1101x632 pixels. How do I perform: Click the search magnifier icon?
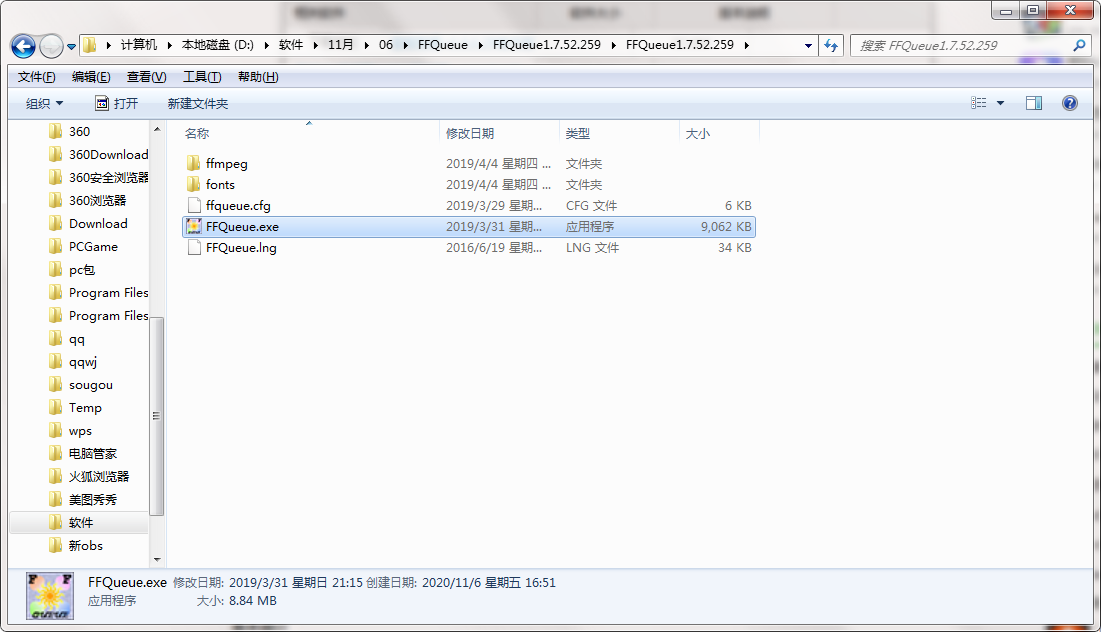[1079, 46]
